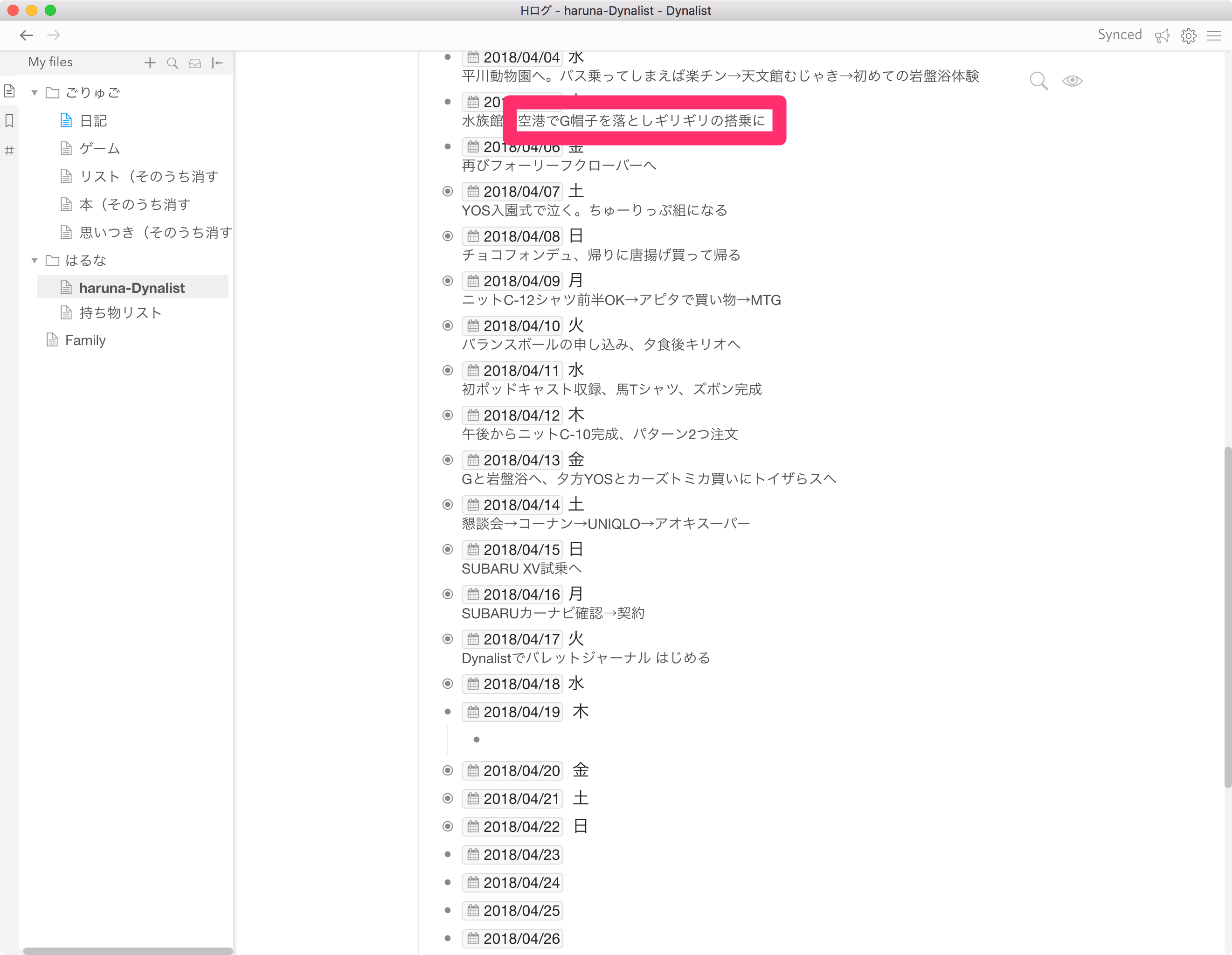Expand the collapsed 2018/04/07 bullet
This screenshot has height=955, width=1232.
click(447, 191)
